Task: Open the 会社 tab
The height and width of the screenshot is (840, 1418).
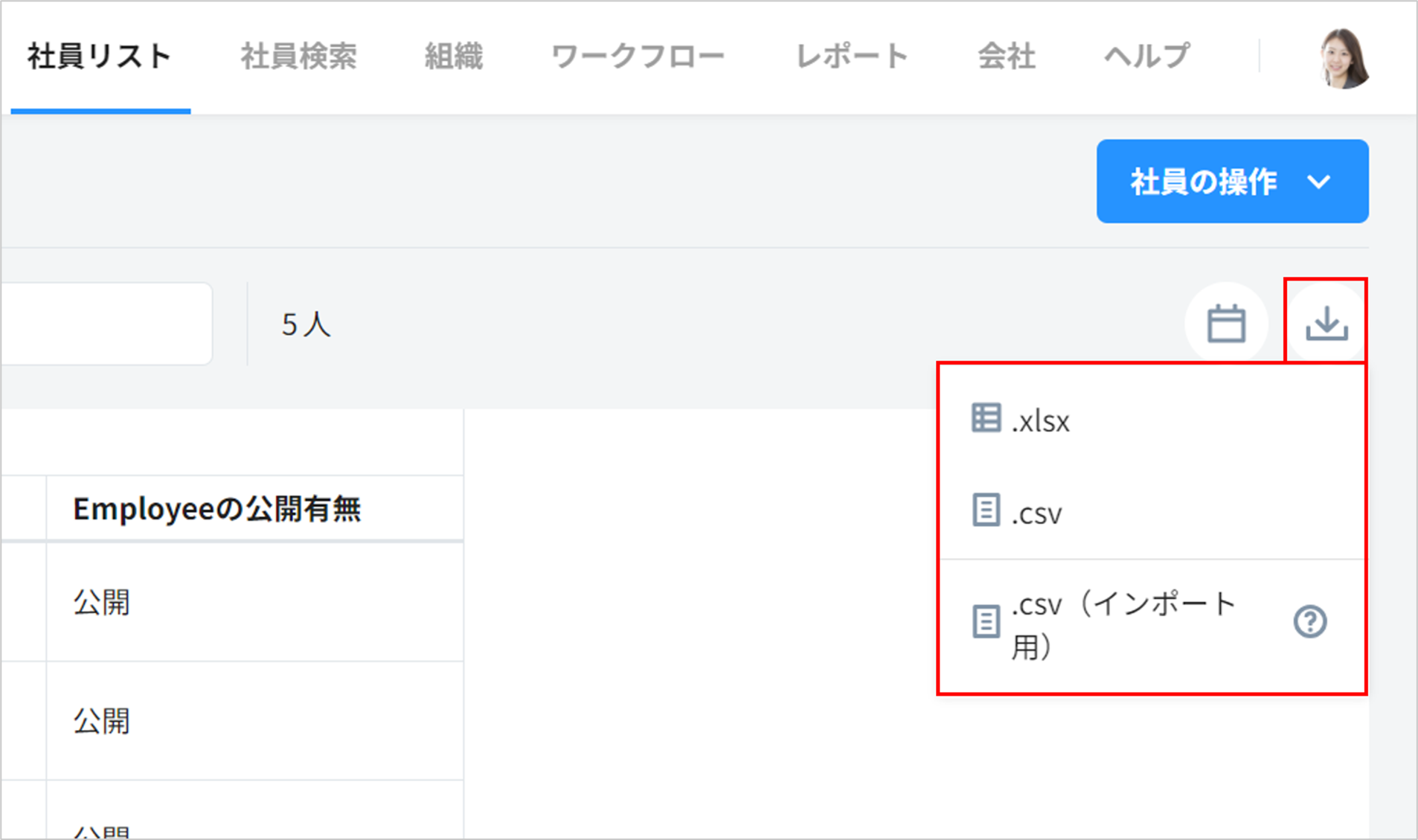Action: pyautogui.click(x=1006, y=57)
